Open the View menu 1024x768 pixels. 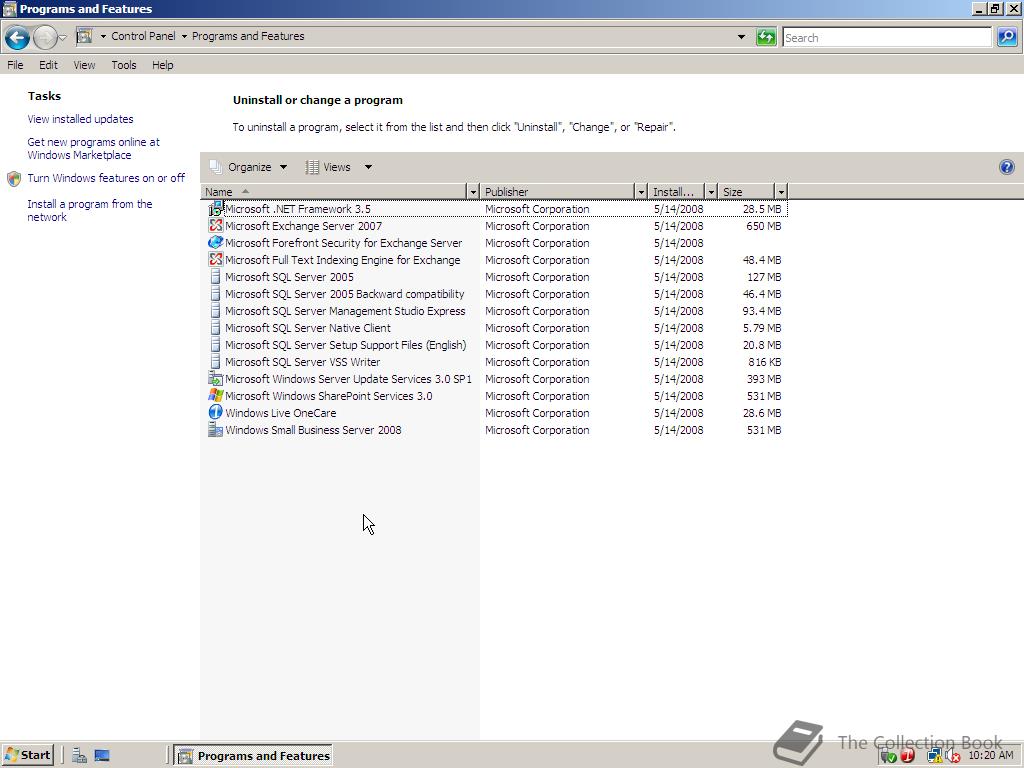click(x=84, y=65)
